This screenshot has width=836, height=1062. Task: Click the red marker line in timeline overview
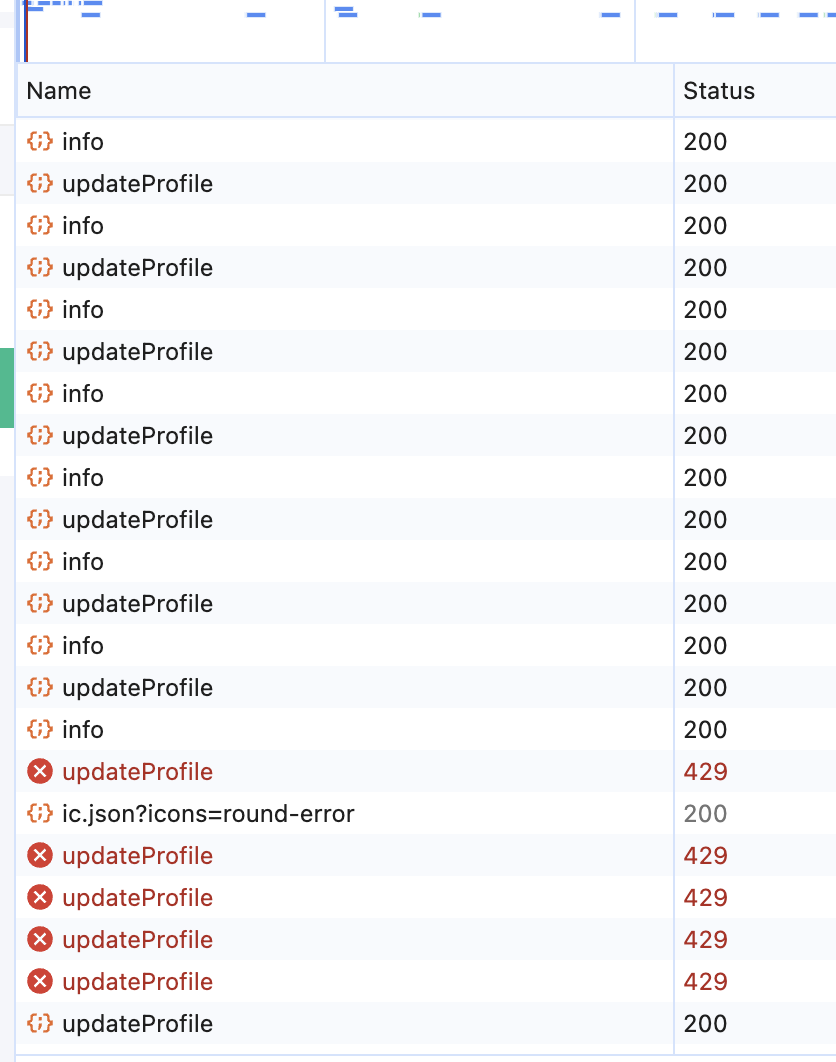pos(26,35)
